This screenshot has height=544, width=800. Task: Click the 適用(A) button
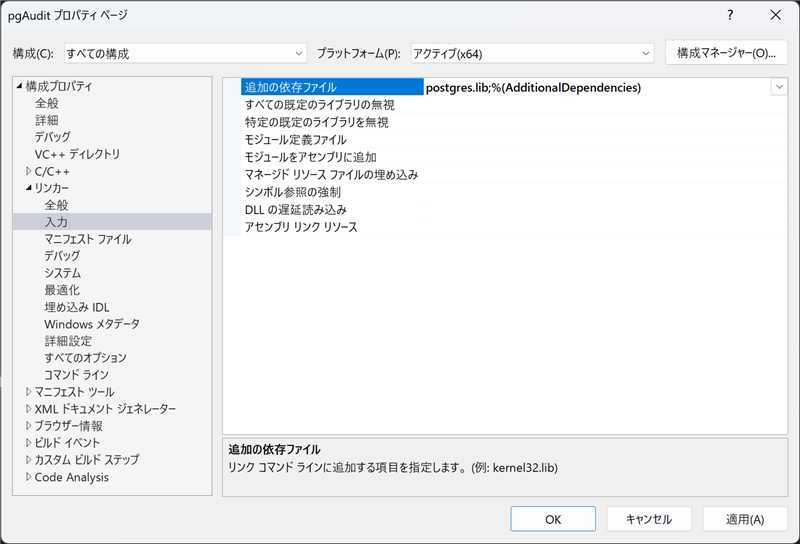pyautogui.click(x=745, y=519)
